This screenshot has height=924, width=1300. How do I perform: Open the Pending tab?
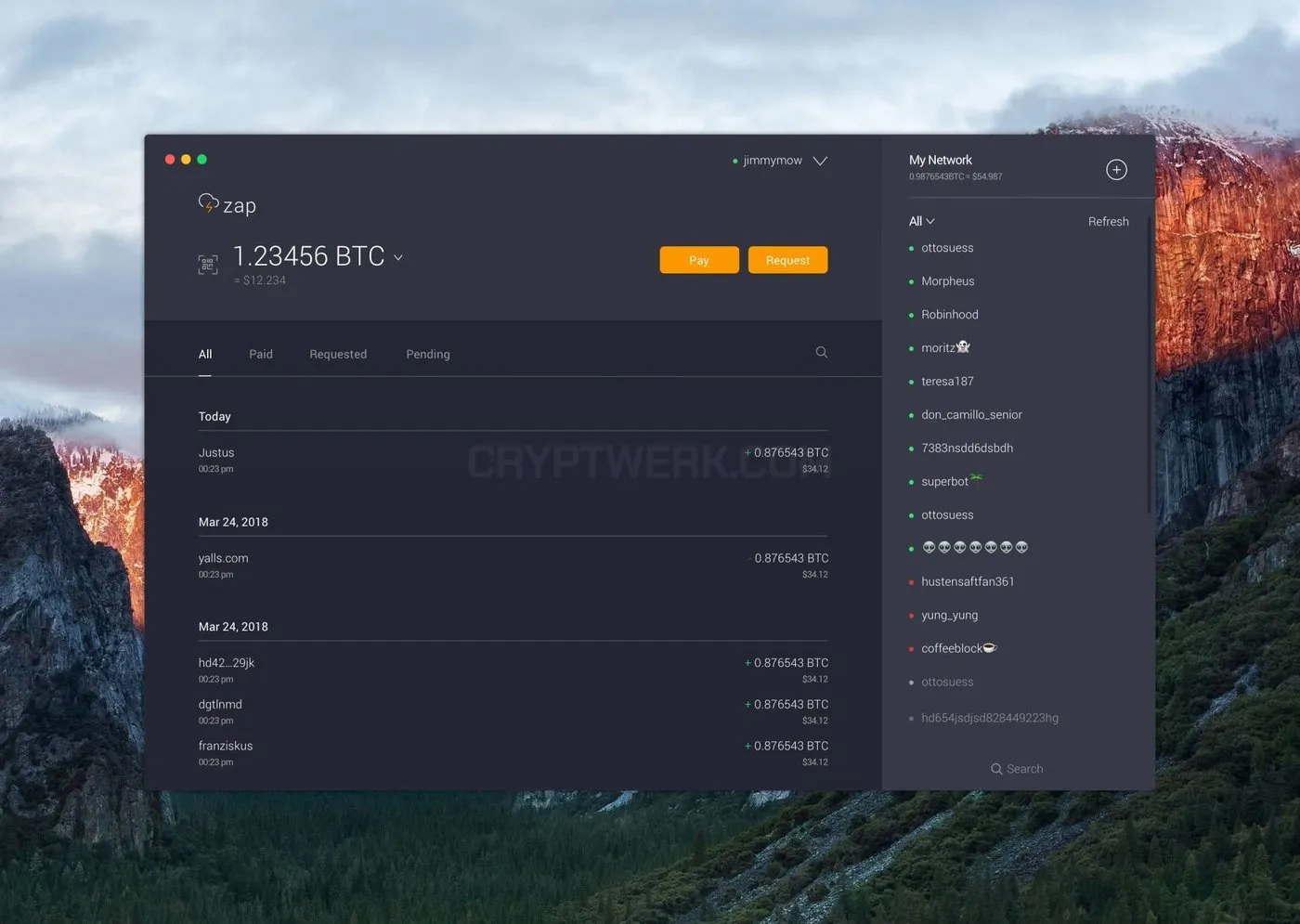428,354
